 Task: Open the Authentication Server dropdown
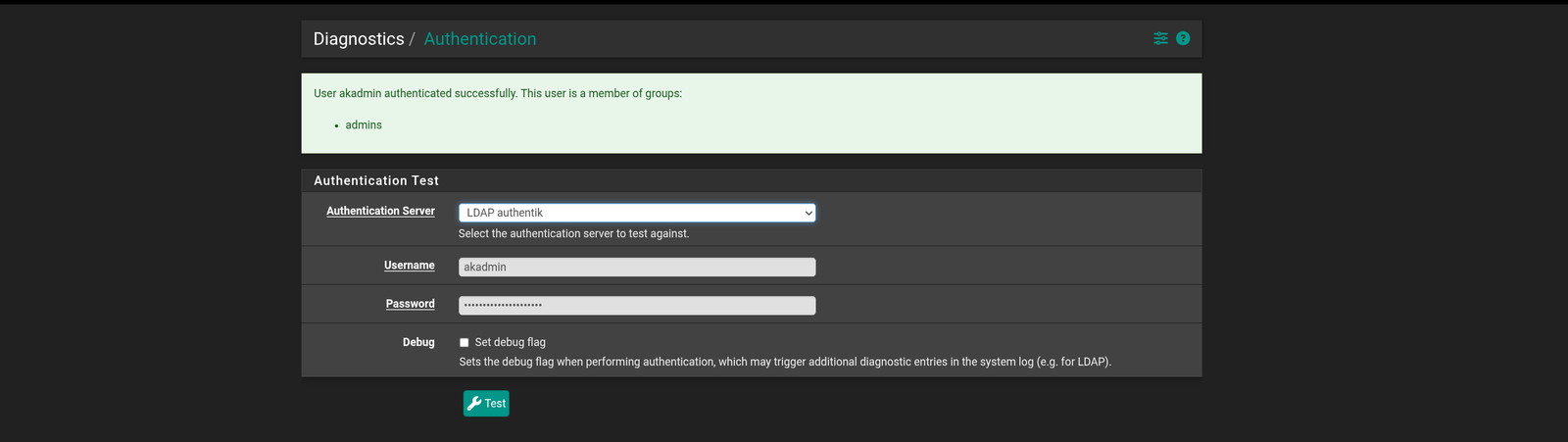pyautogui.click(x=637, y=213)
